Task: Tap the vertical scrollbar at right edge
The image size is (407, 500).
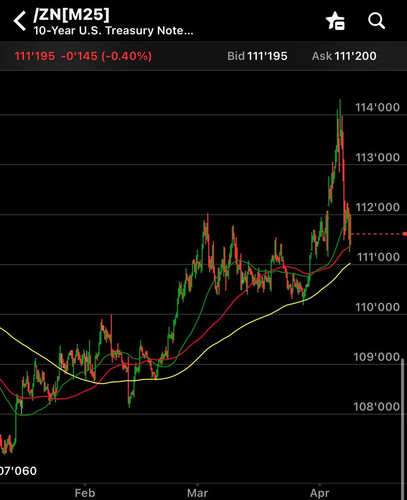Action: click(404, 430)
